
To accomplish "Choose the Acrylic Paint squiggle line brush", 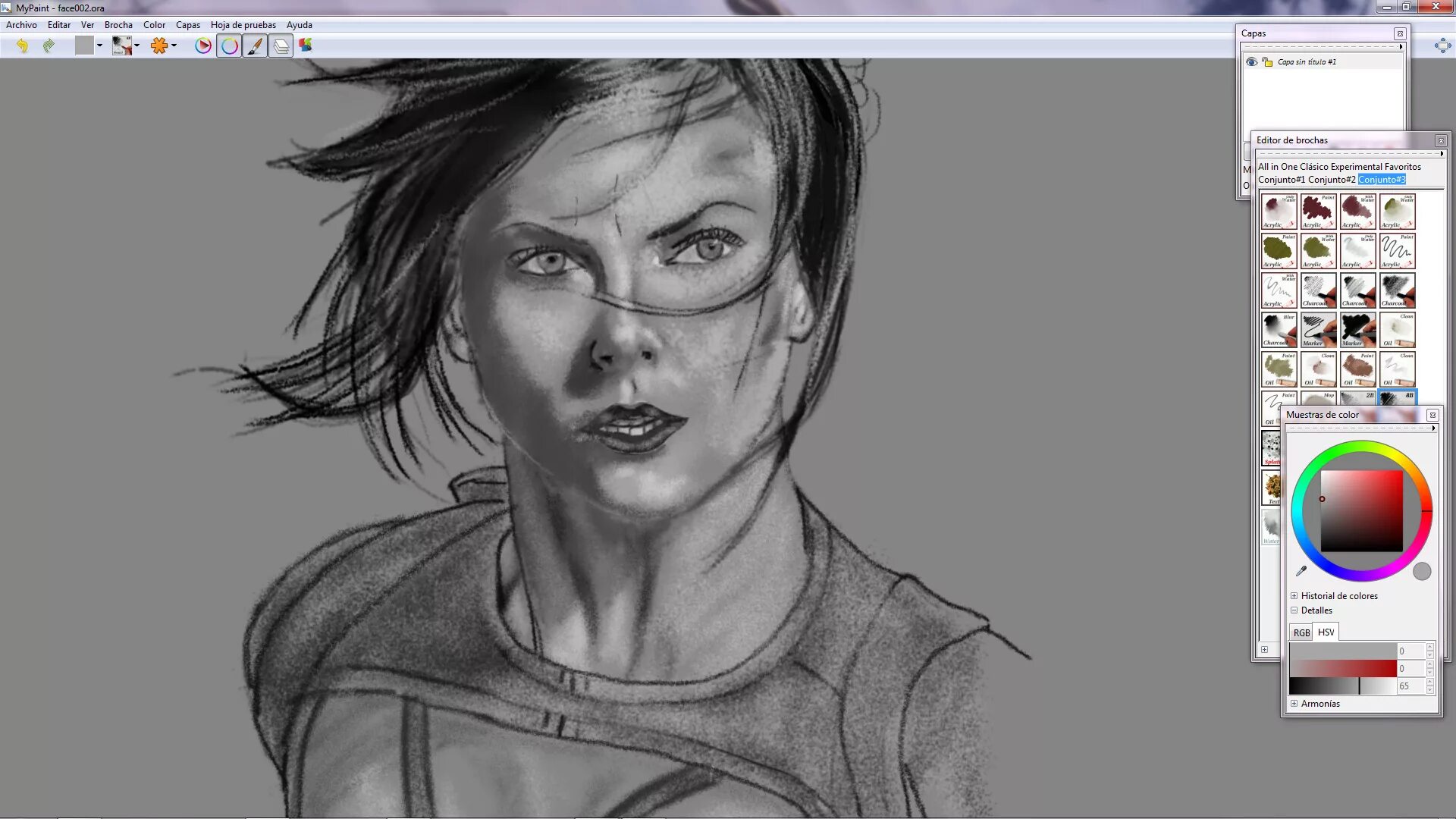I will click(x=1398, y=250).
